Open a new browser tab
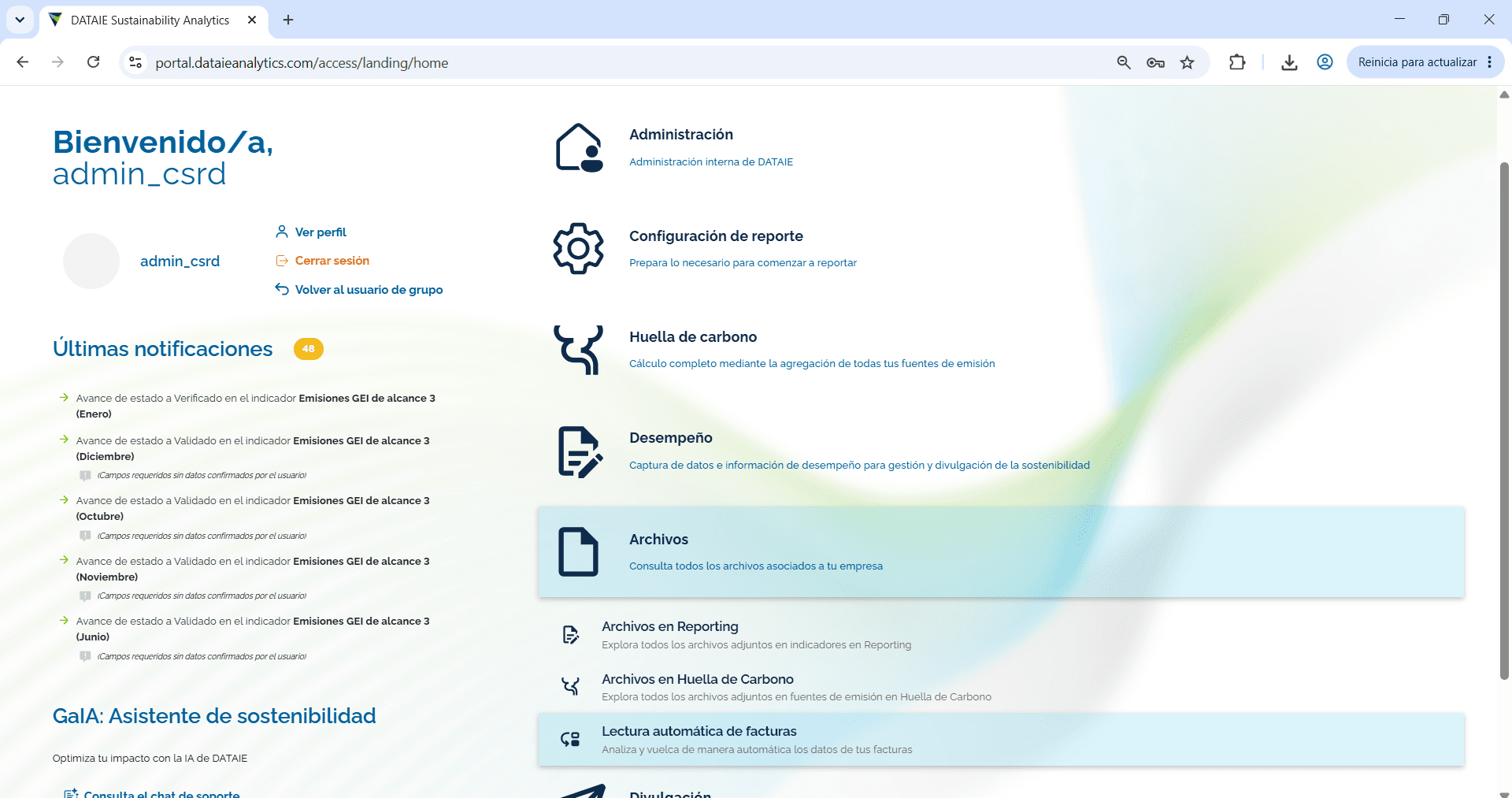1512x798 pixels. pos(288,20)
